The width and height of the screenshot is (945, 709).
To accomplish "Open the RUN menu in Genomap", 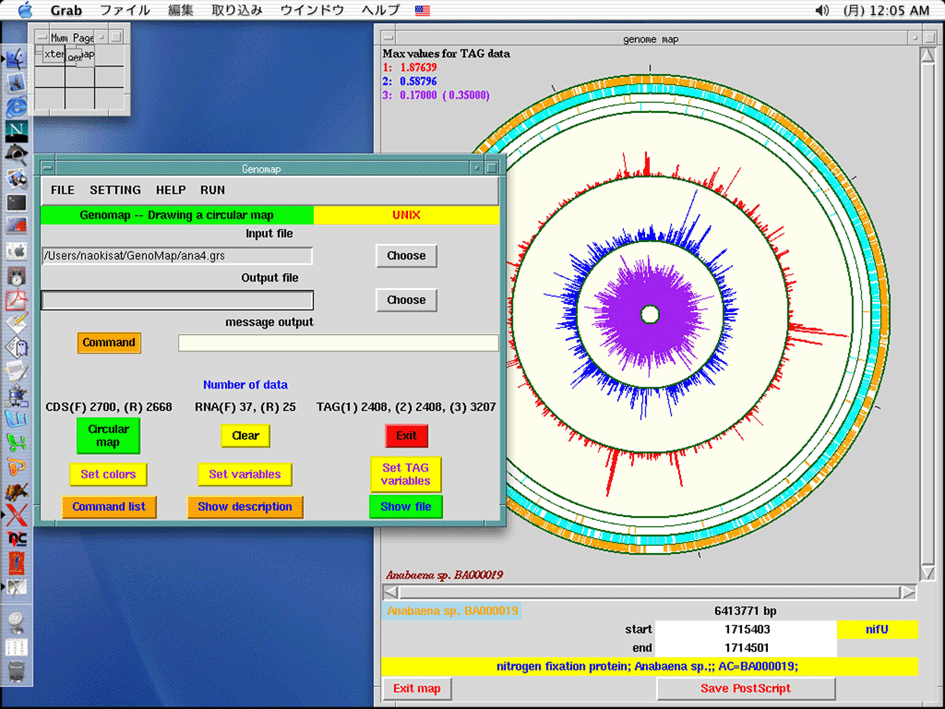I will point(212,190).
